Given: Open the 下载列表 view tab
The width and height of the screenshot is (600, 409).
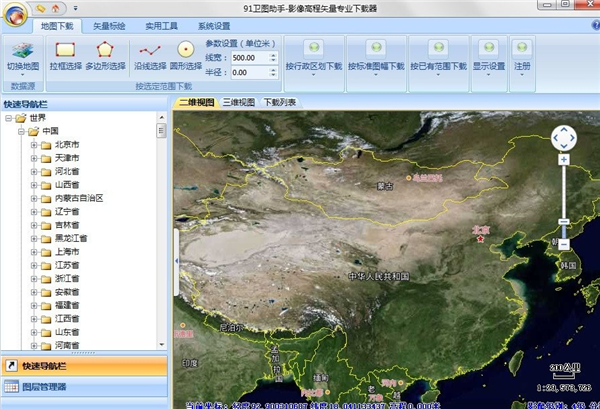Looking at the screenshot, I should [x=279, y=102].
